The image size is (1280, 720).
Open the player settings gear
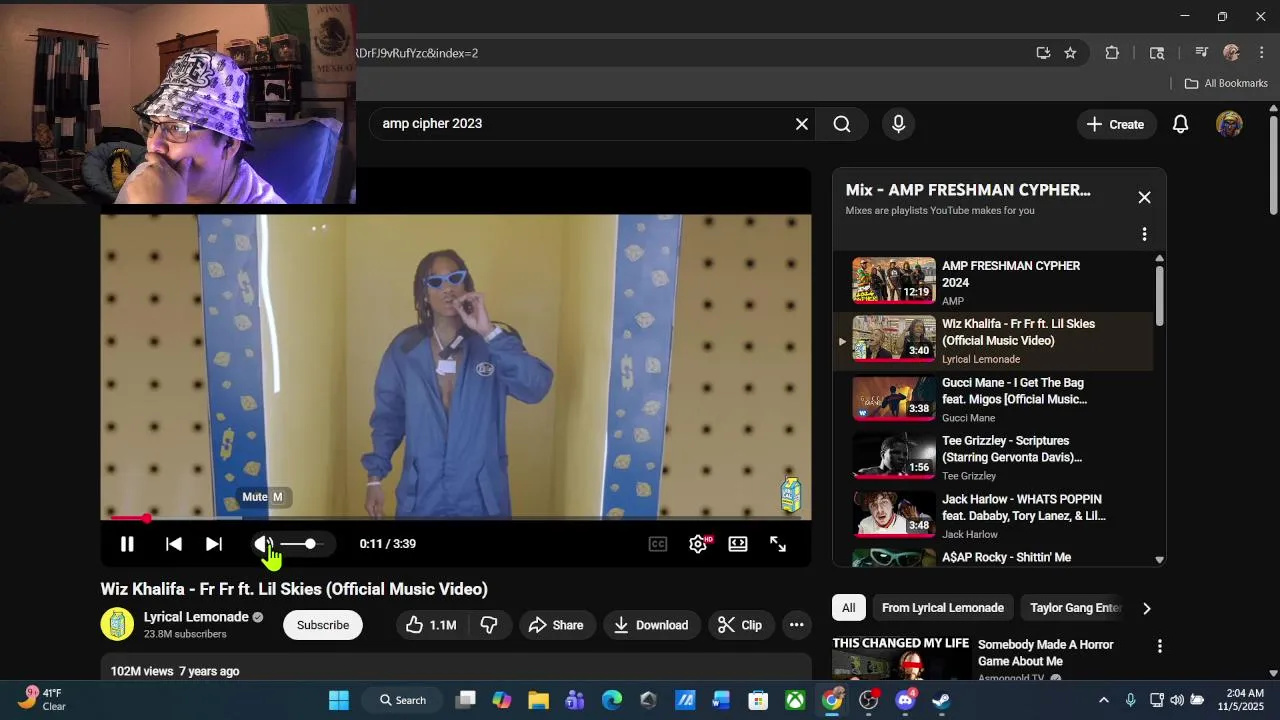(698, 544)
